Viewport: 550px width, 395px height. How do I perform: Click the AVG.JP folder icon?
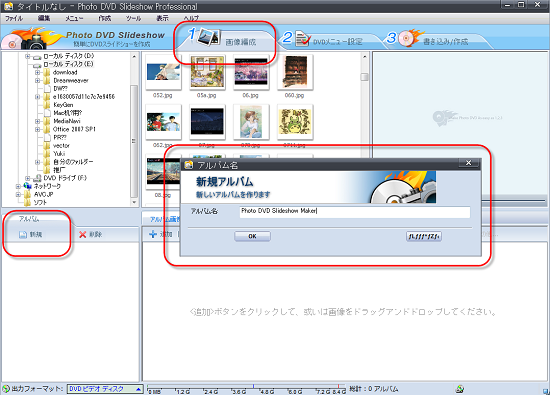coord(27,194)
